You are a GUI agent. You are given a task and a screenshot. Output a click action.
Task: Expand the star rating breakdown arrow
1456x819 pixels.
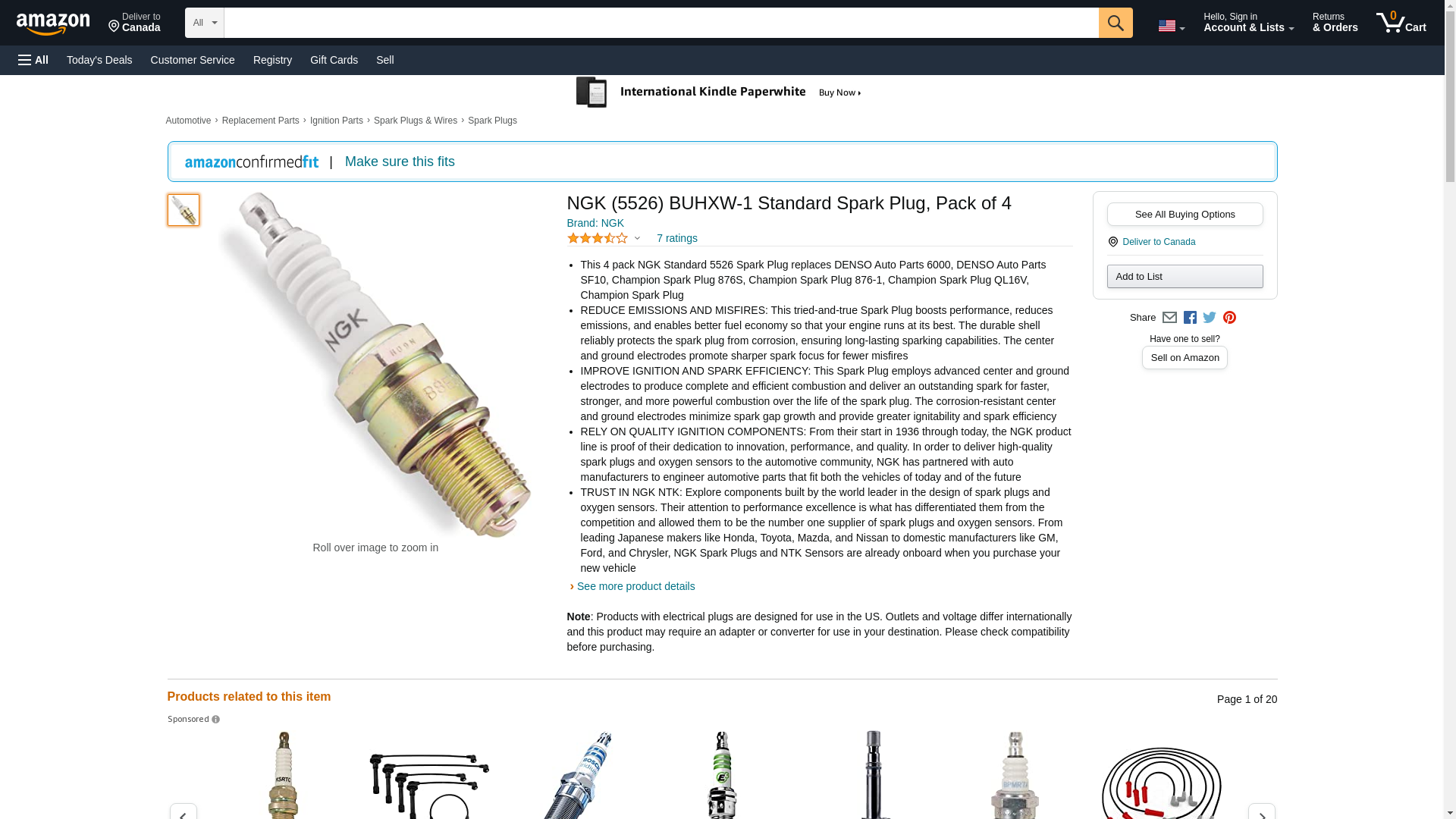pos(637,239)
